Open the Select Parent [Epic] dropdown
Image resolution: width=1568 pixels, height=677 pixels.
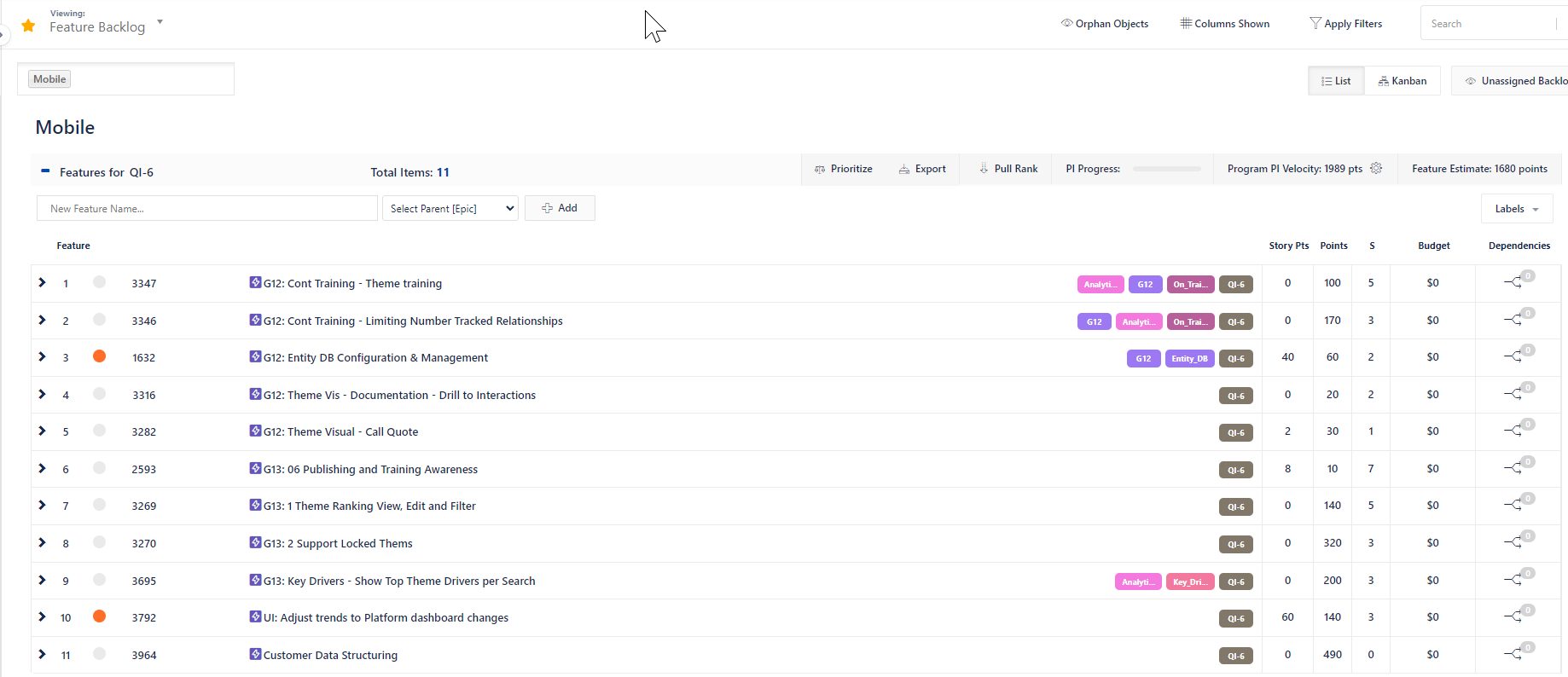pos(450,208)
